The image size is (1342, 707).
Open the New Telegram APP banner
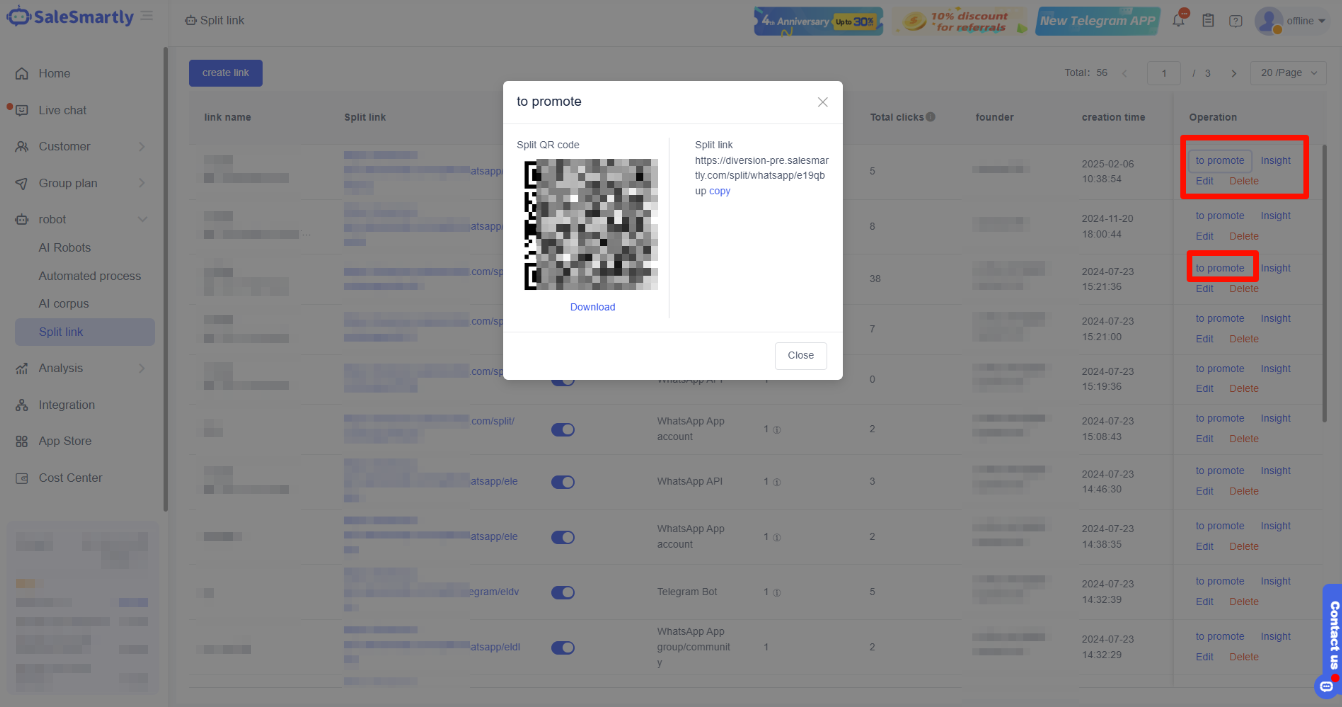click(x=1097, y=21)
